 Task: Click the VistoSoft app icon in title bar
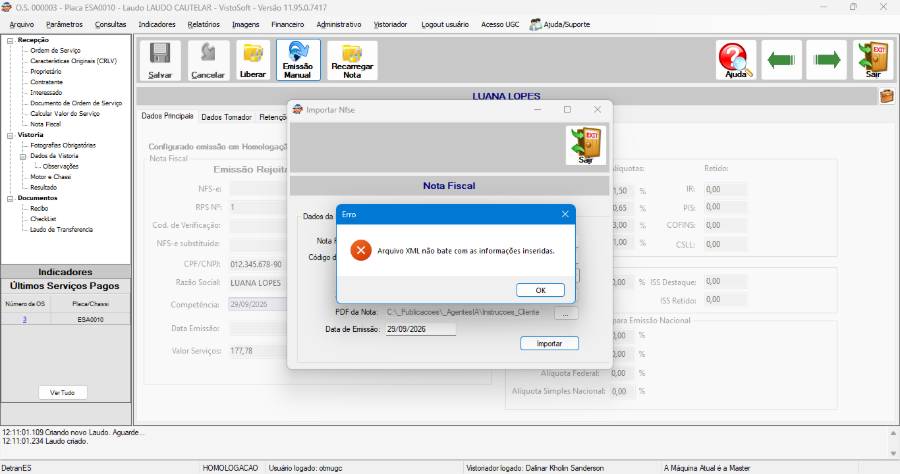6,7
